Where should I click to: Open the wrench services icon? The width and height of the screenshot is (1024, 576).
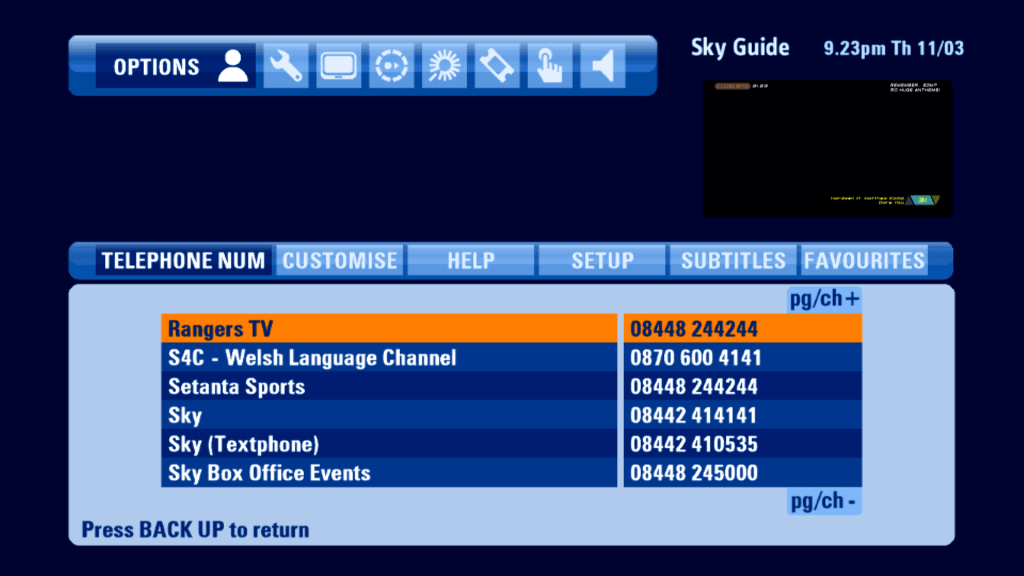(286, 67)
